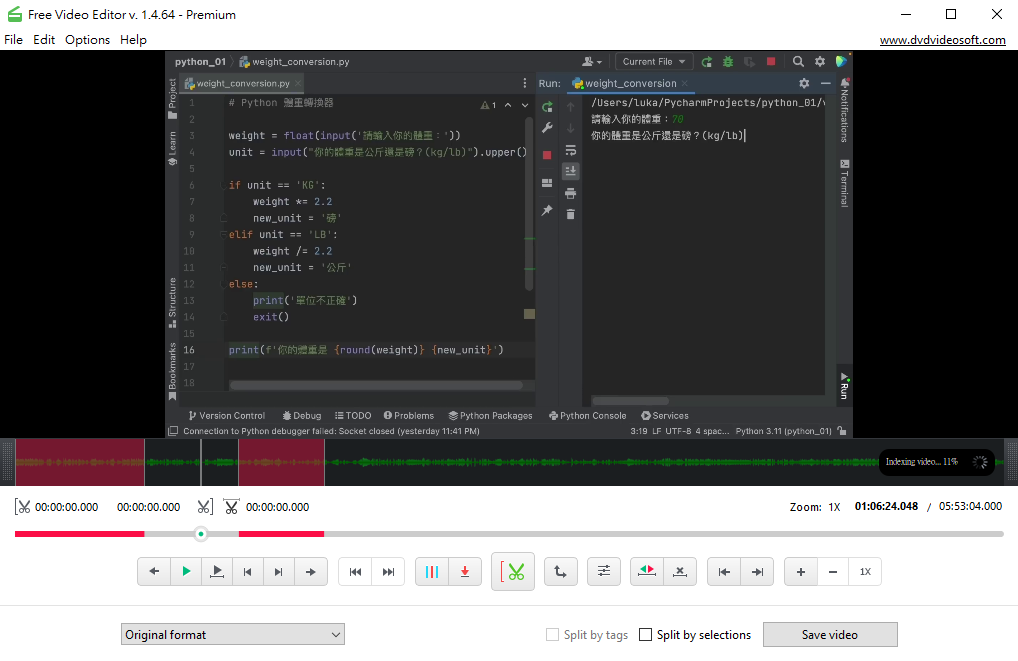Expand the Original format dropdown

point(233,634)
